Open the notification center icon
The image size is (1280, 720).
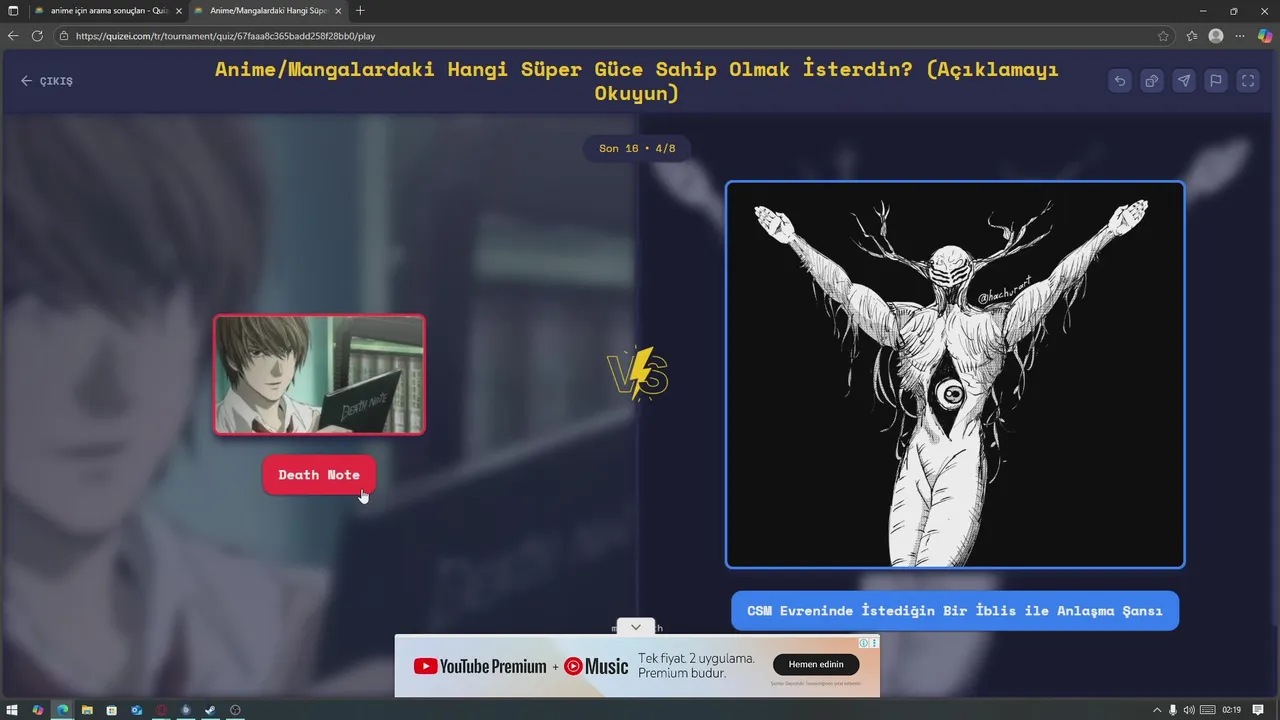[x=1258, y=710]
